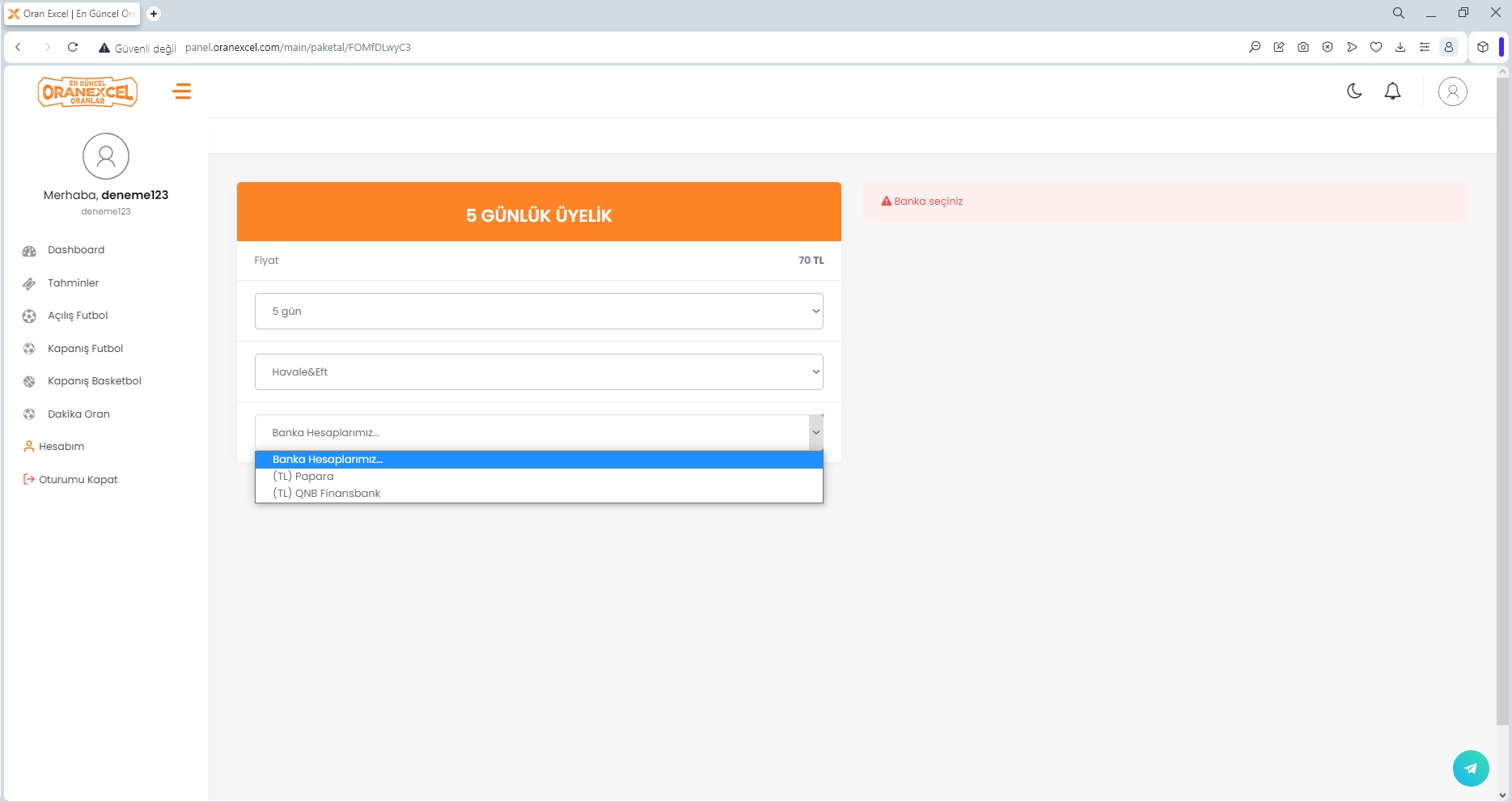Image resolution: width=1512 pixels, height=802 pixels.
Task: Expand the 5 gün duration dropdown
Action: click(539, 312)
